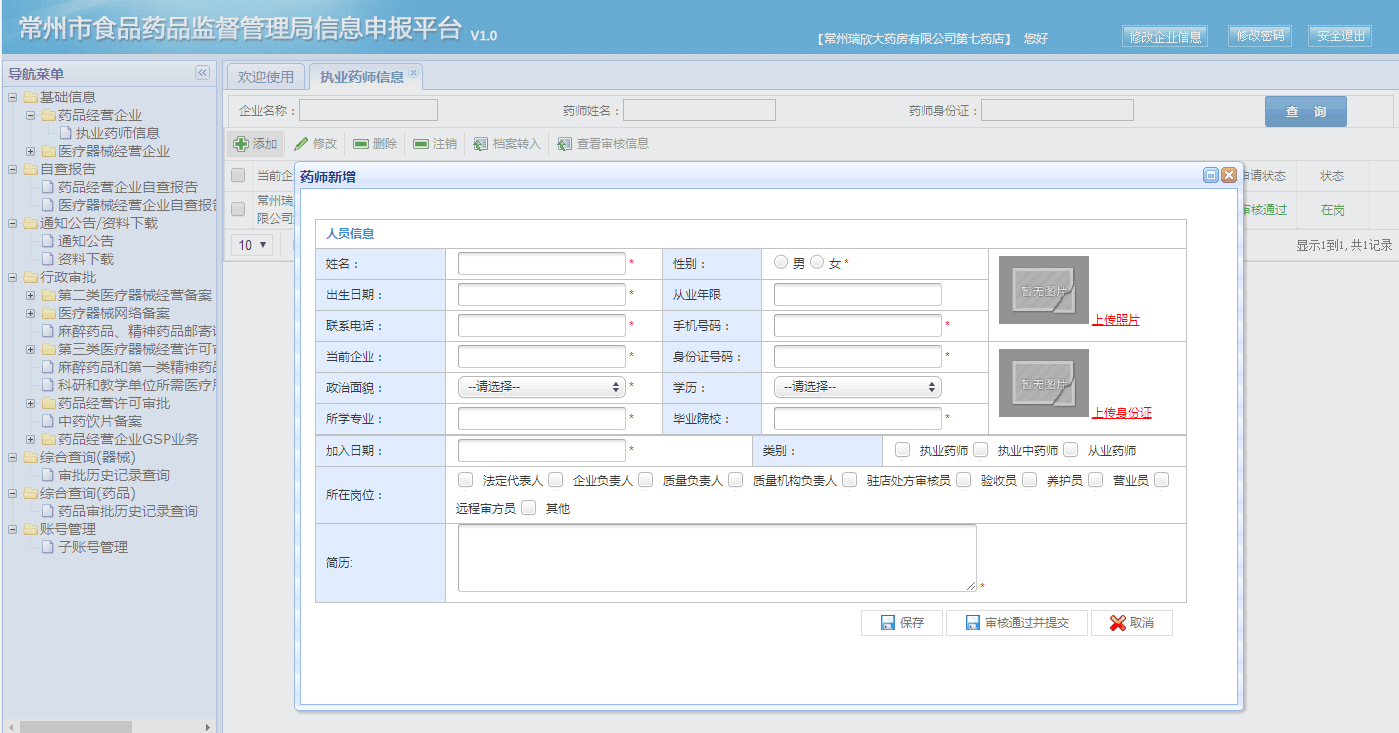Open the 政治面貌 dropdown
The width and height of the screenshot is (1399, 733).
coord(541,387)
